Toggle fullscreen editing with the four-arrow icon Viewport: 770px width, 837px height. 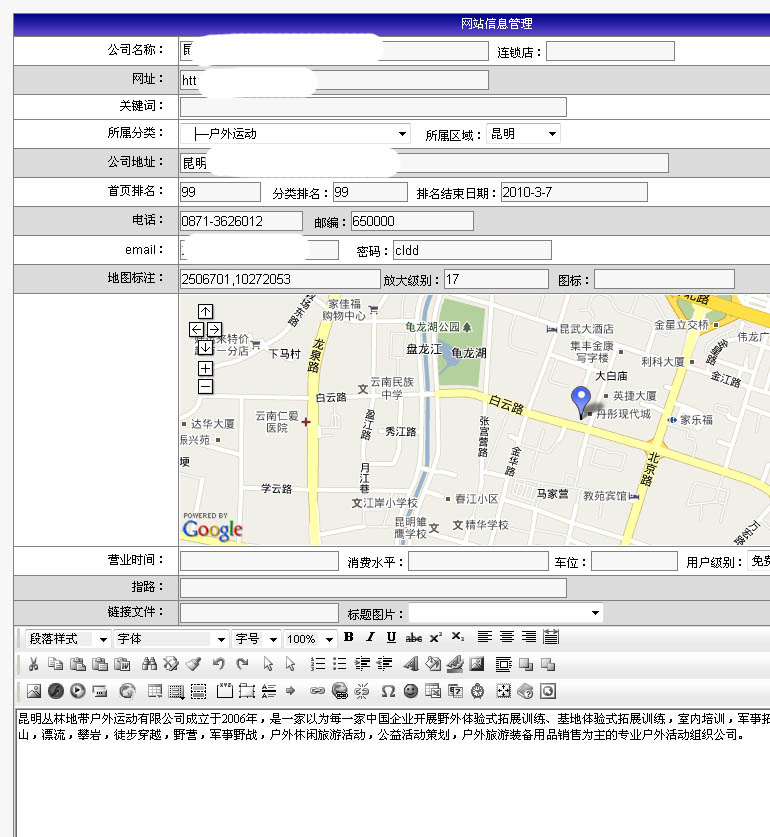(x=503, y=691)
